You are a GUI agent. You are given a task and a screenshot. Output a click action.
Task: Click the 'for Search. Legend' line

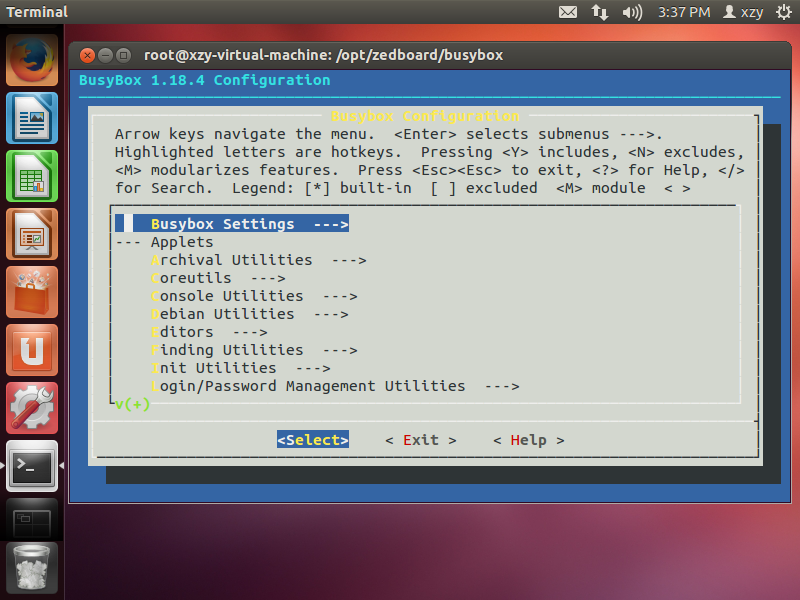pos(403,188)
